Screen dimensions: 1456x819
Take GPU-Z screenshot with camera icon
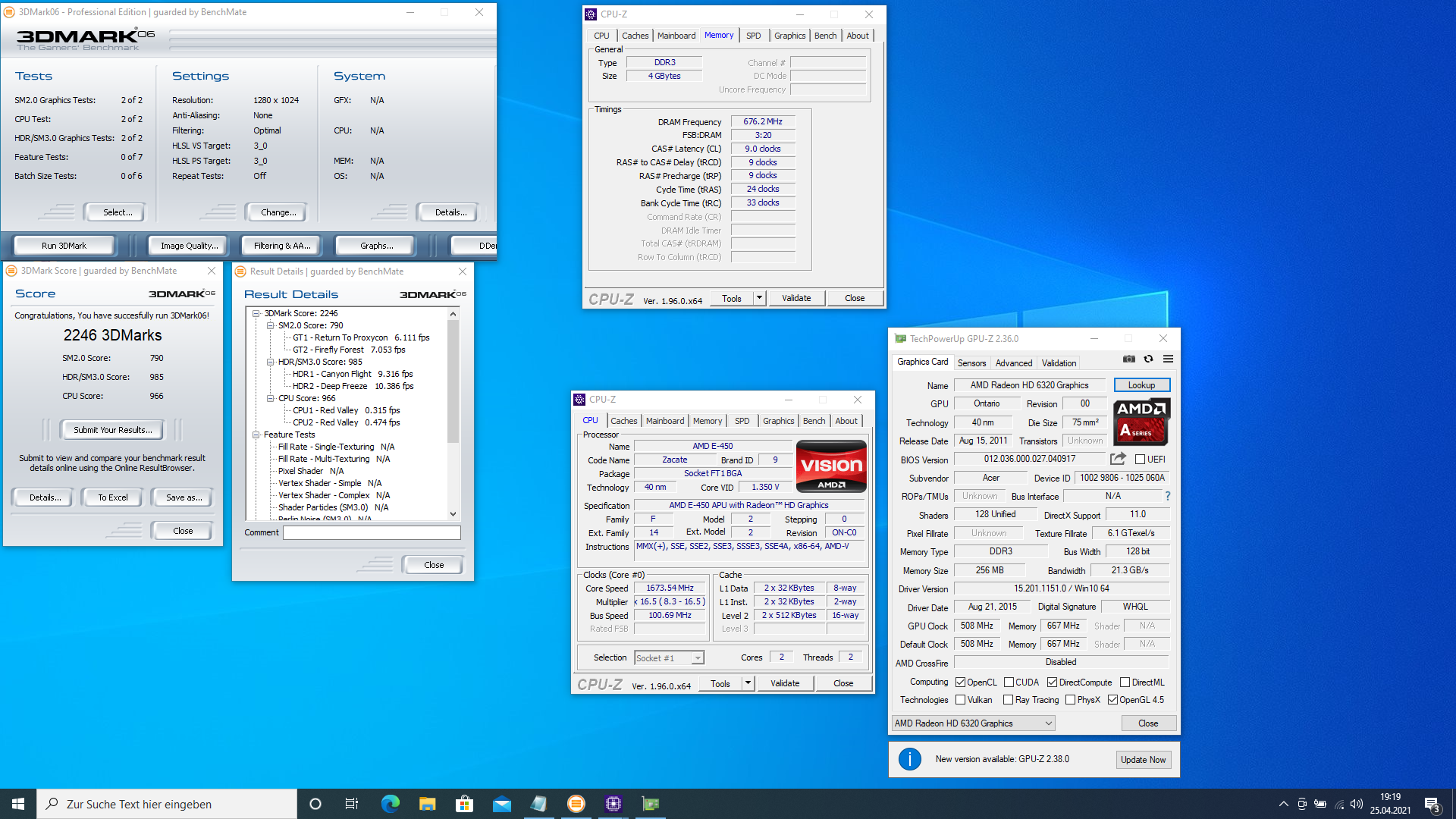click(1129, 359)
